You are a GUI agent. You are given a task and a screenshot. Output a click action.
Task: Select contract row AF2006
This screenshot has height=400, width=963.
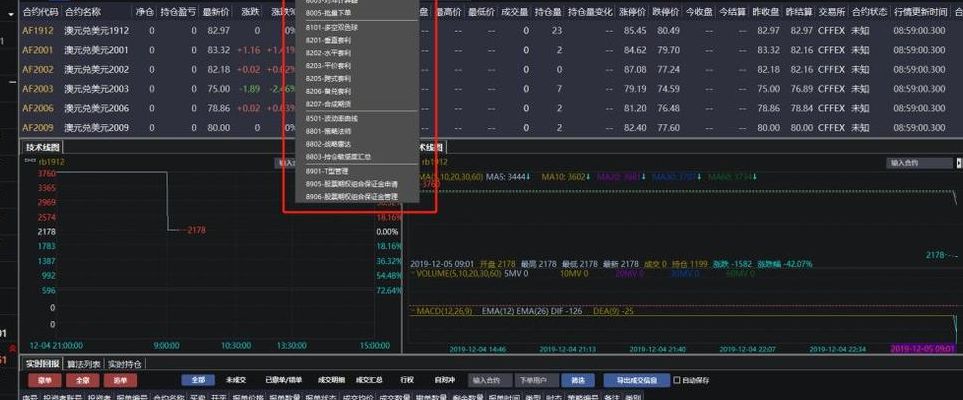[x=491, y=108]
